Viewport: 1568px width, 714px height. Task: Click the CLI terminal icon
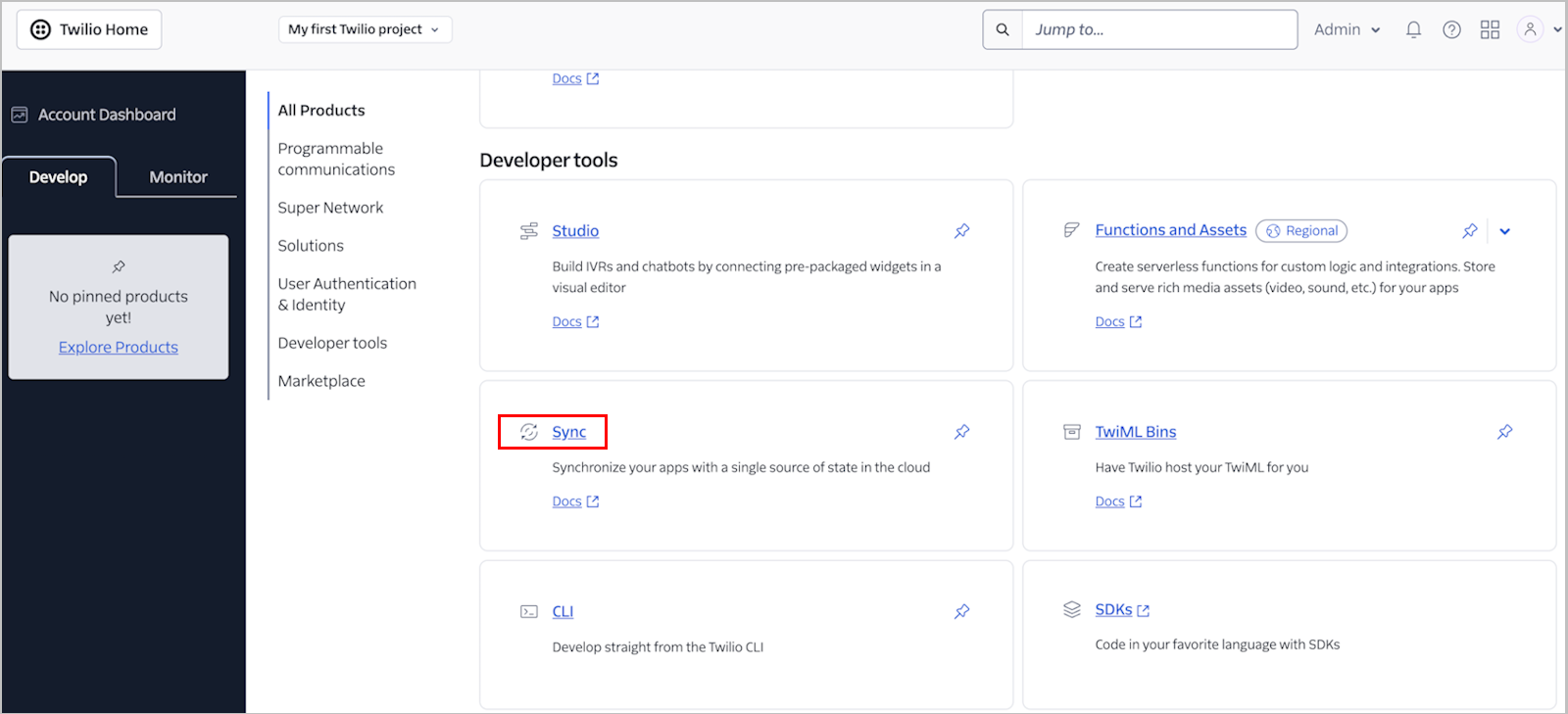pyautogui.click(x=529, y=611)
